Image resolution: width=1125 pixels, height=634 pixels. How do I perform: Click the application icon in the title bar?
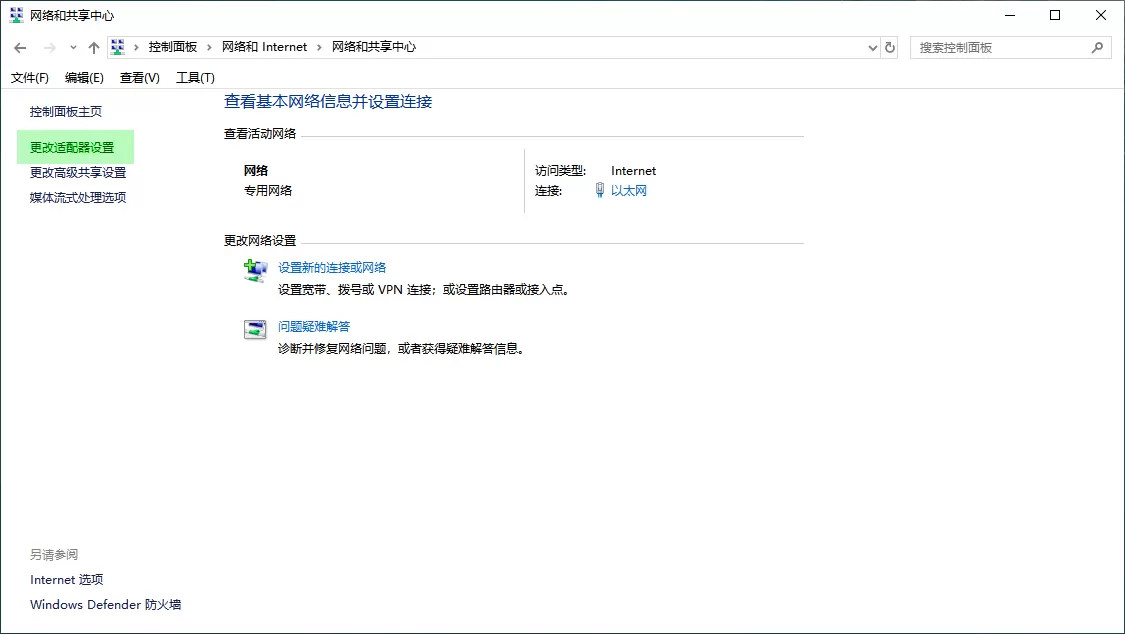click(x=14, y=14)
